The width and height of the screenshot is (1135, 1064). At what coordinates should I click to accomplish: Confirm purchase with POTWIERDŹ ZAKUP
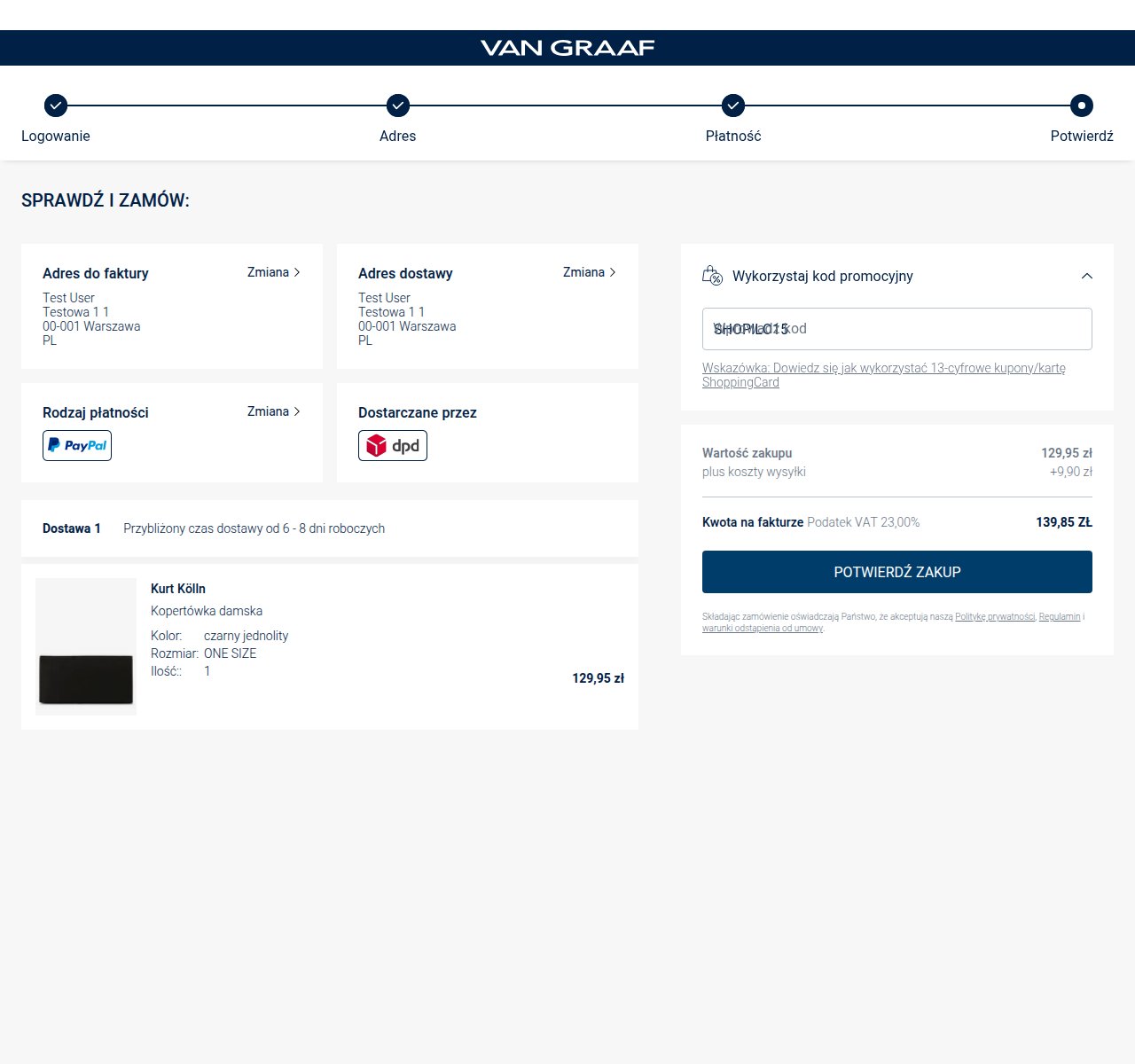point(897,572)
